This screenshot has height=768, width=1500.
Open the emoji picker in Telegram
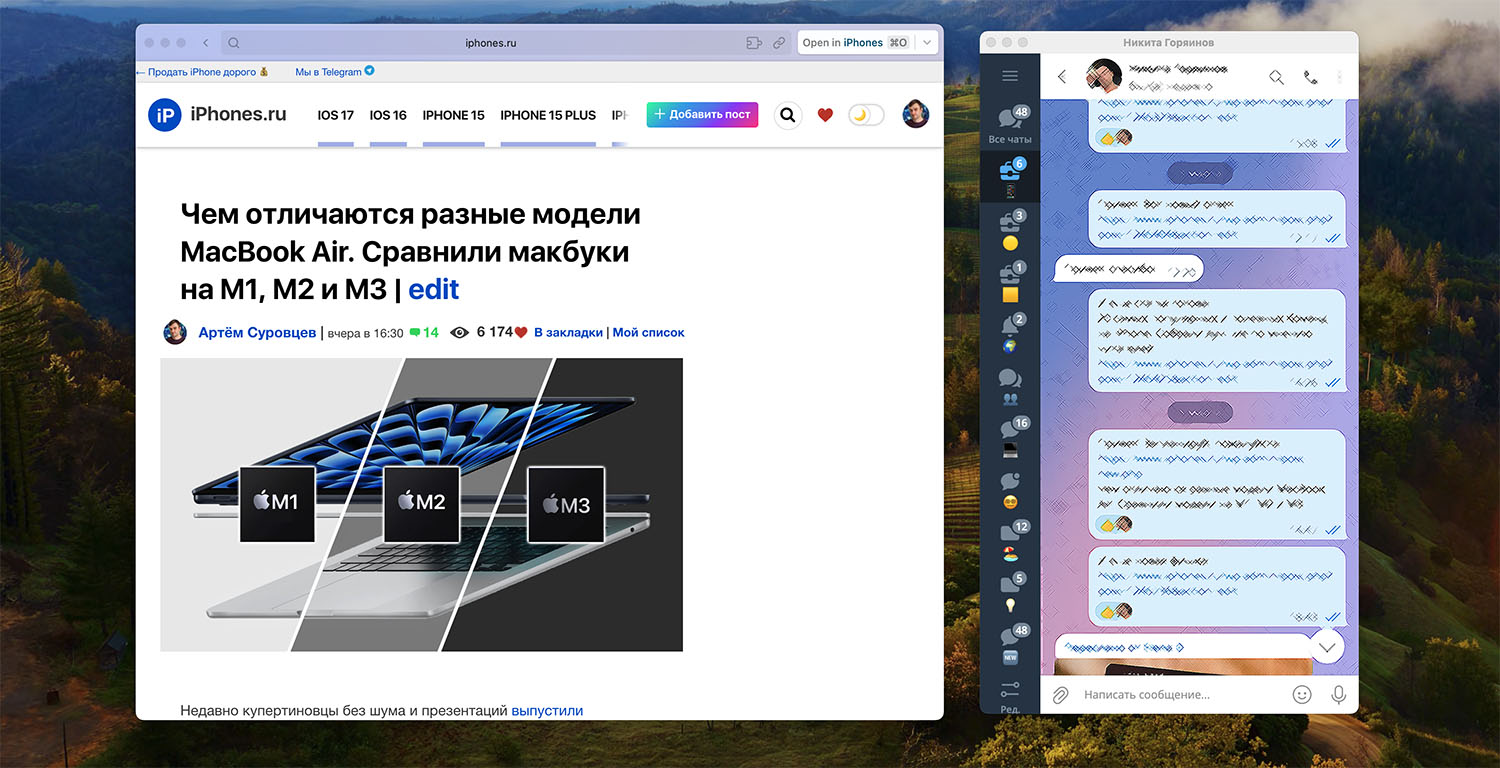point(1302,694)
